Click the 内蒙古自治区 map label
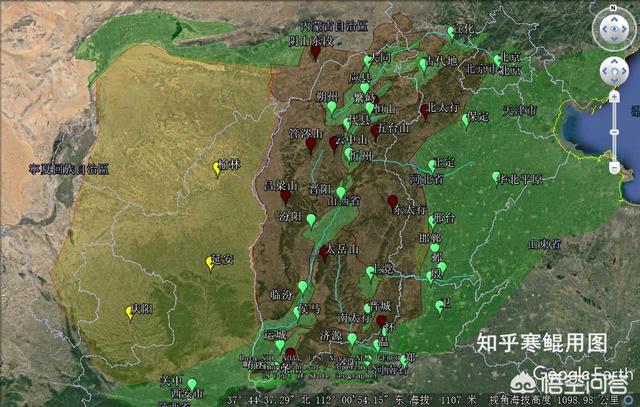Image resolution: width=640 pixels, height=407 pixels. coord(333,27)
